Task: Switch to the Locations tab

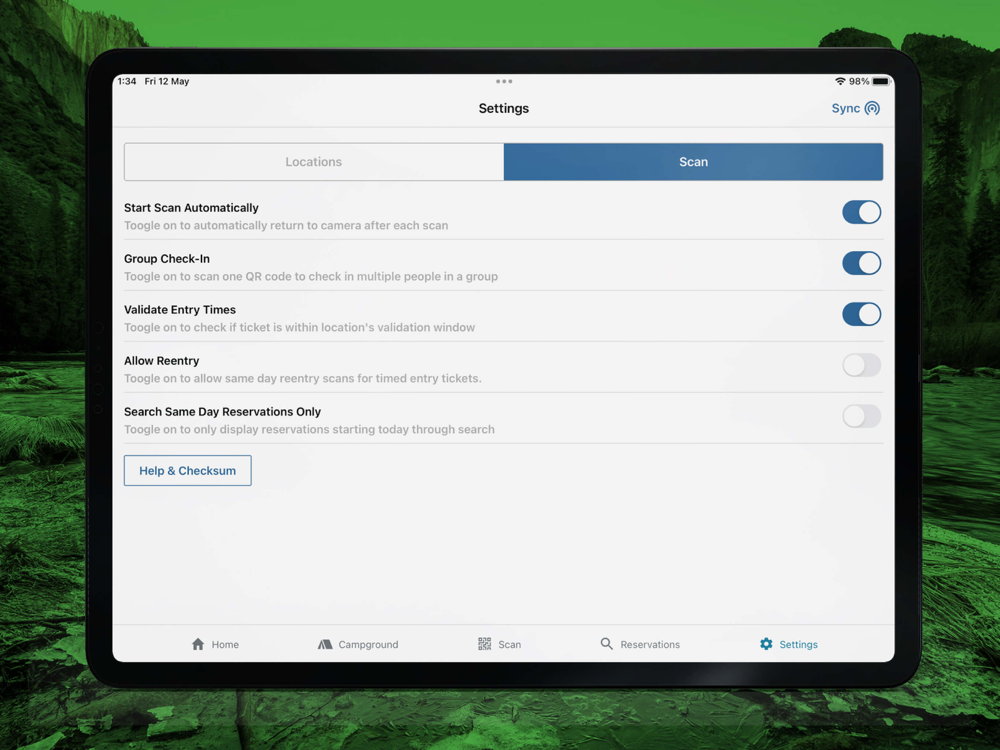Action: coord(314,162)
